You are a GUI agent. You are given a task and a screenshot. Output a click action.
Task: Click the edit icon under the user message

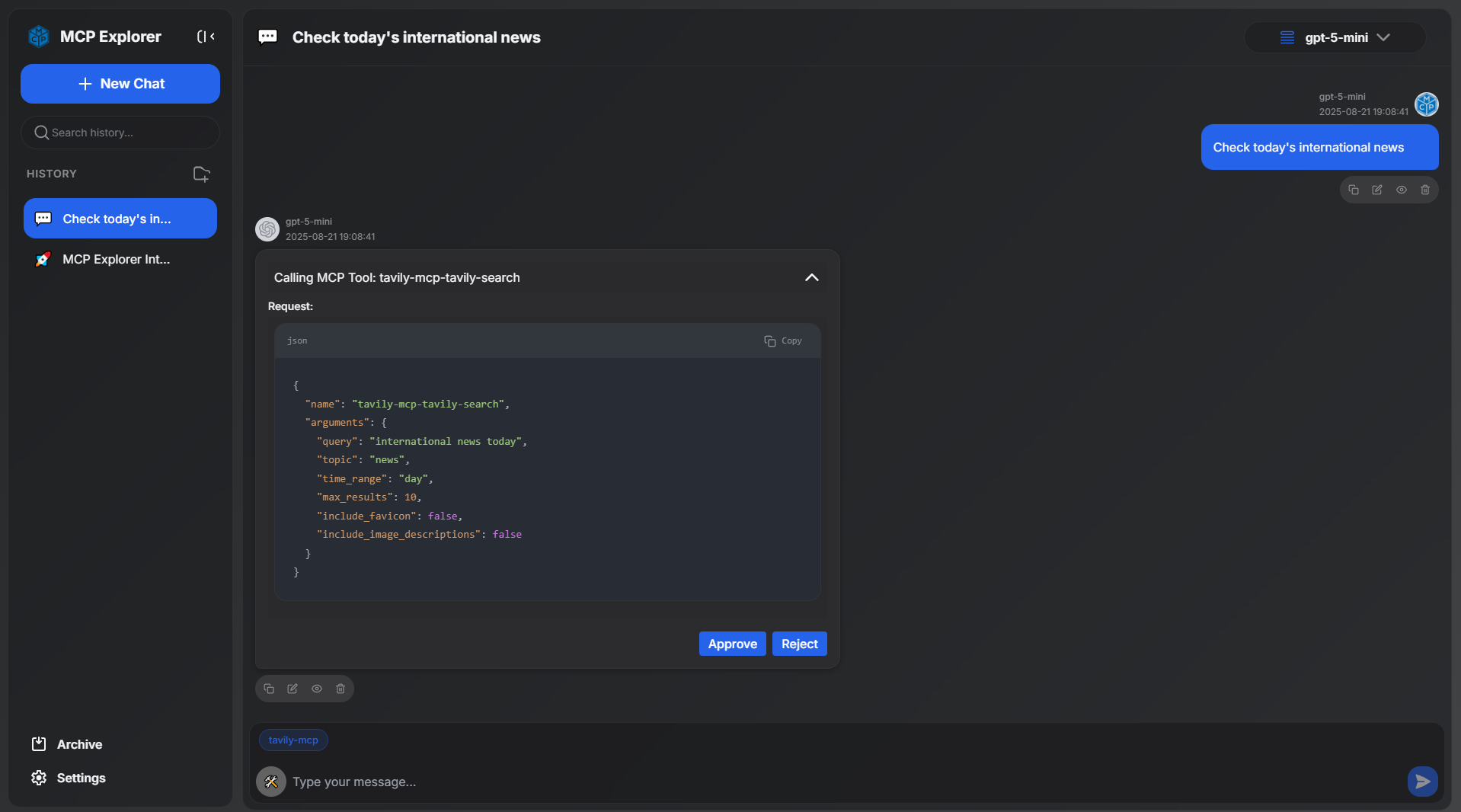(1376, 190)
